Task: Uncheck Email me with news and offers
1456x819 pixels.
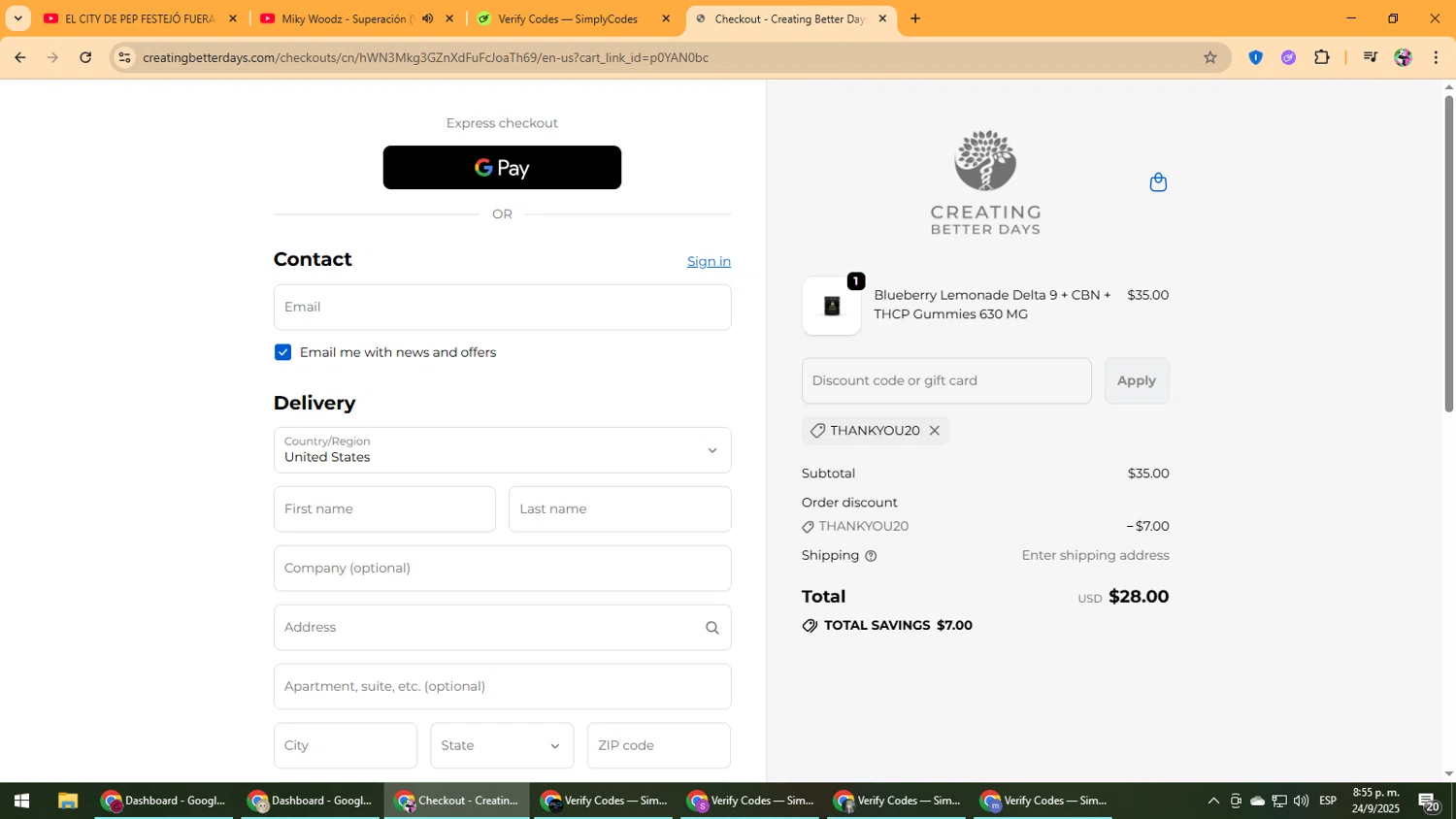Action: 282,352
